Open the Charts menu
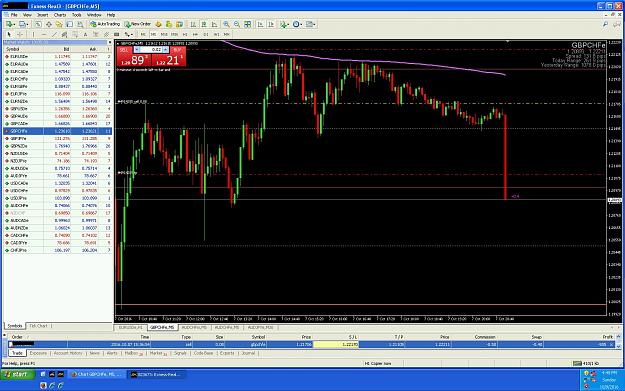 click(60, 15)
